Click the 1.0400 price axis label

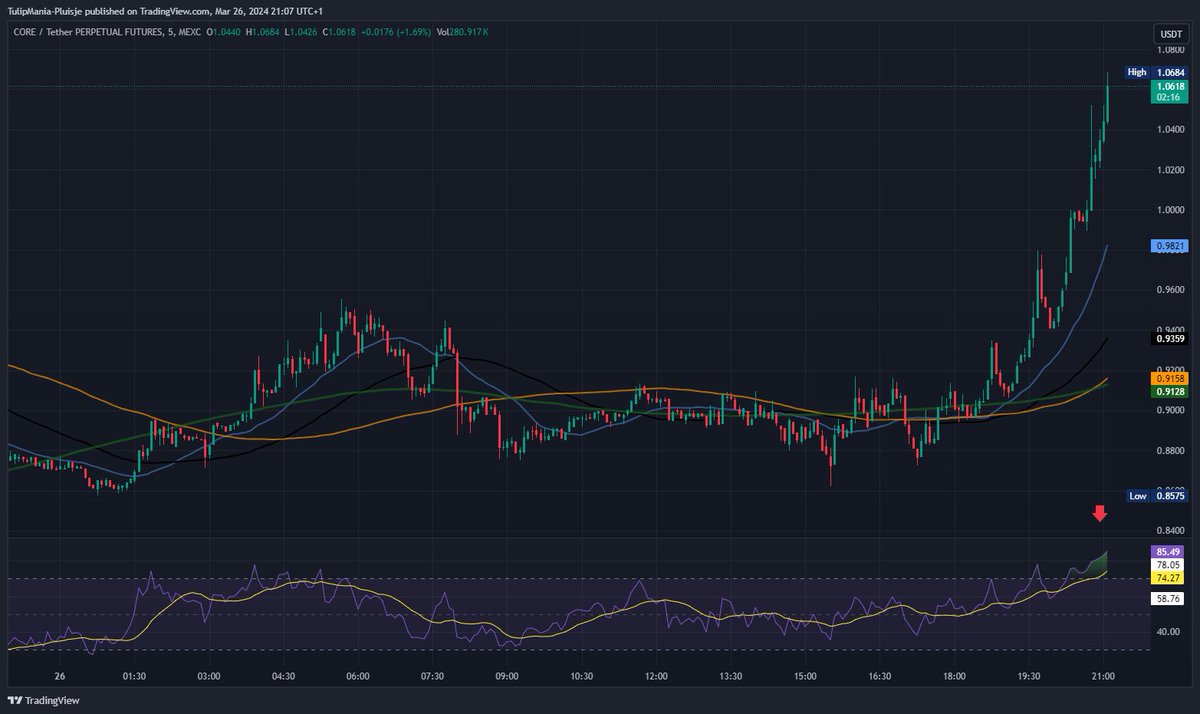tap(1169, 130)
